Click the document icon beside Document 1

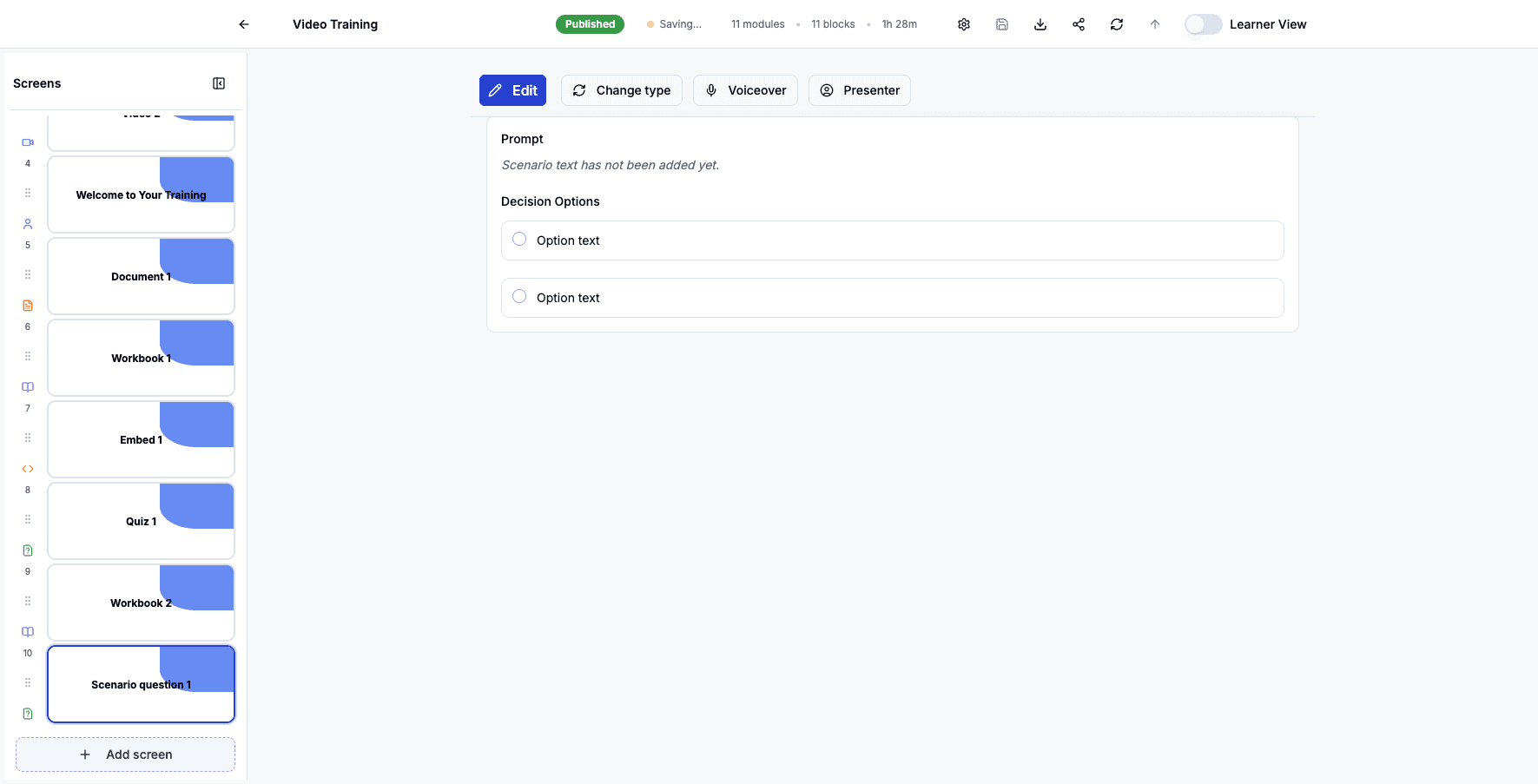click(27, 305)
